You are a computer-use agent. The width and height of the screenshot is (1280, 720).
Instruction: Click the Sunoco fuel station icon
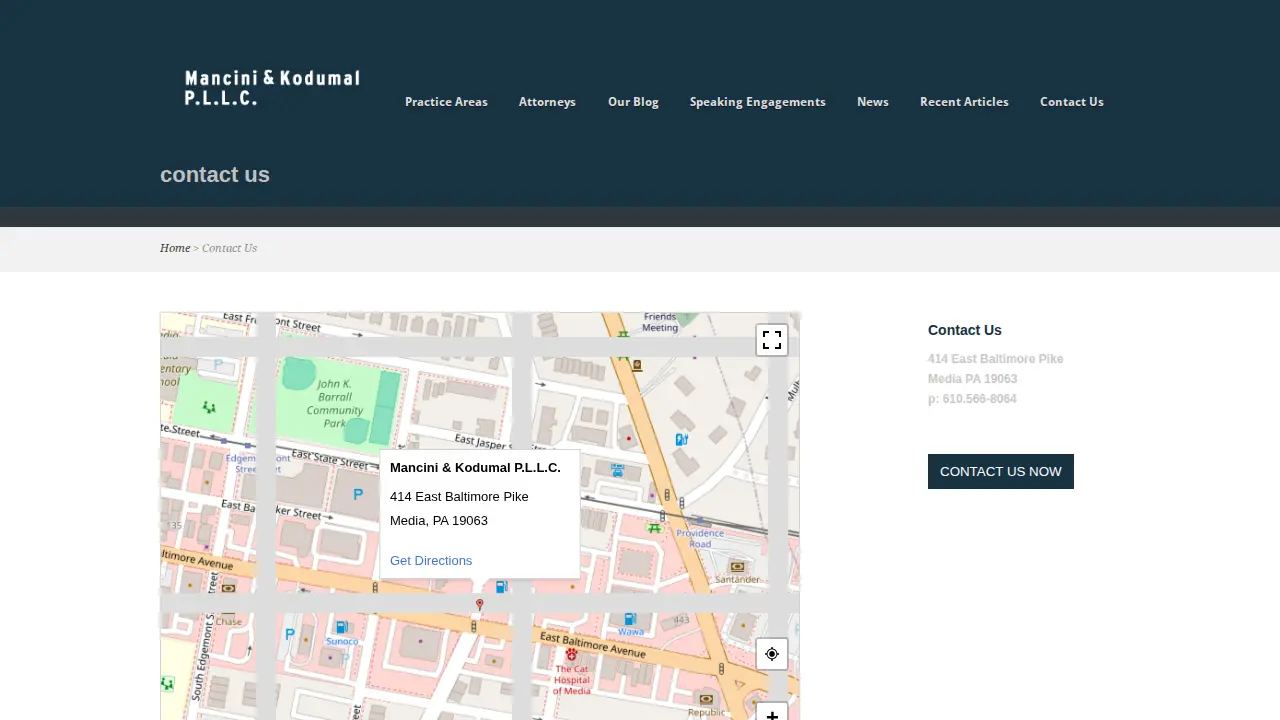click(x=342, y=628)
